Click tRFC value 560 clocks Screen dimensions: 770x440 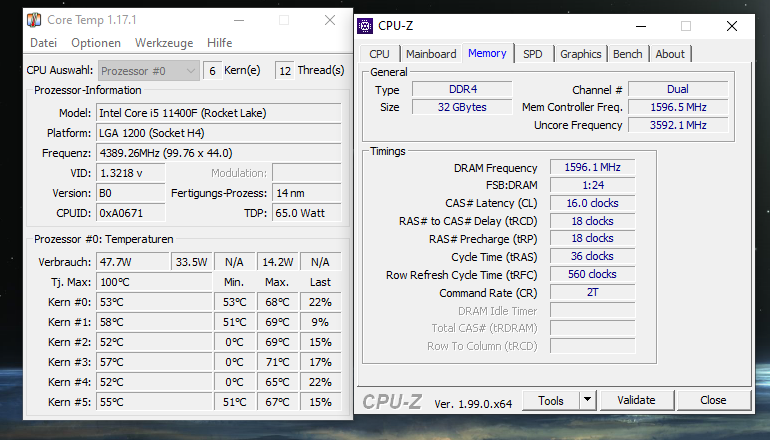pos(592,275)
